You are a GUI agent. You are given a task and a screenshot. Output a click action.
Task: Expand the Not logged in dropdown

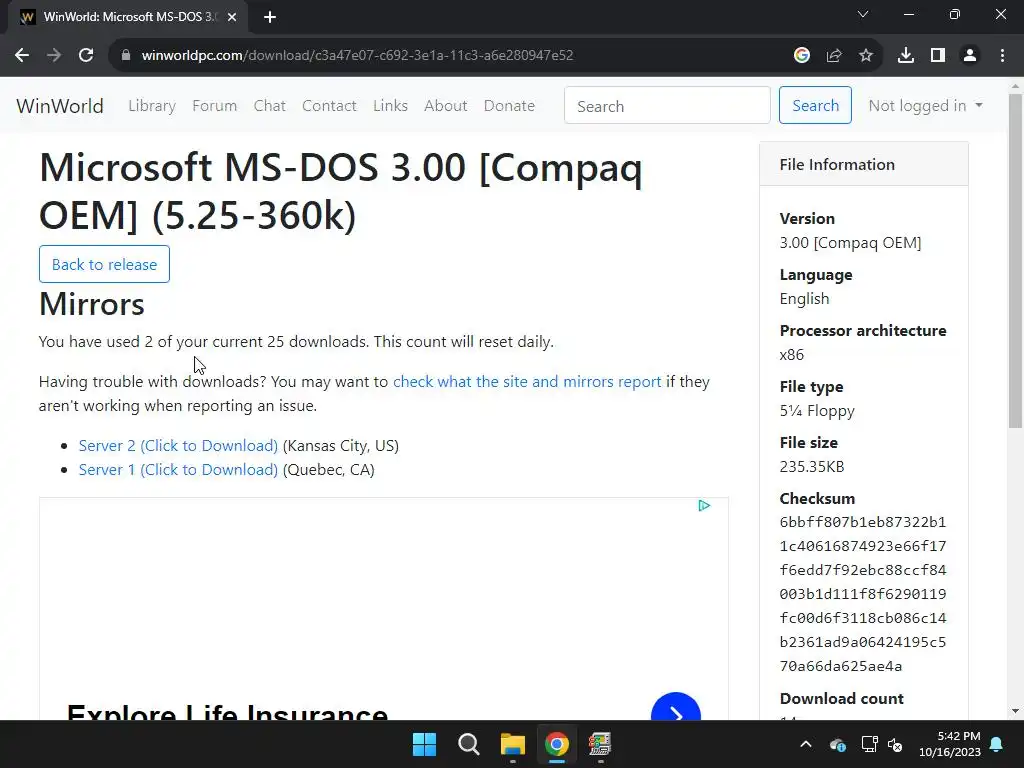coord(925,106)
